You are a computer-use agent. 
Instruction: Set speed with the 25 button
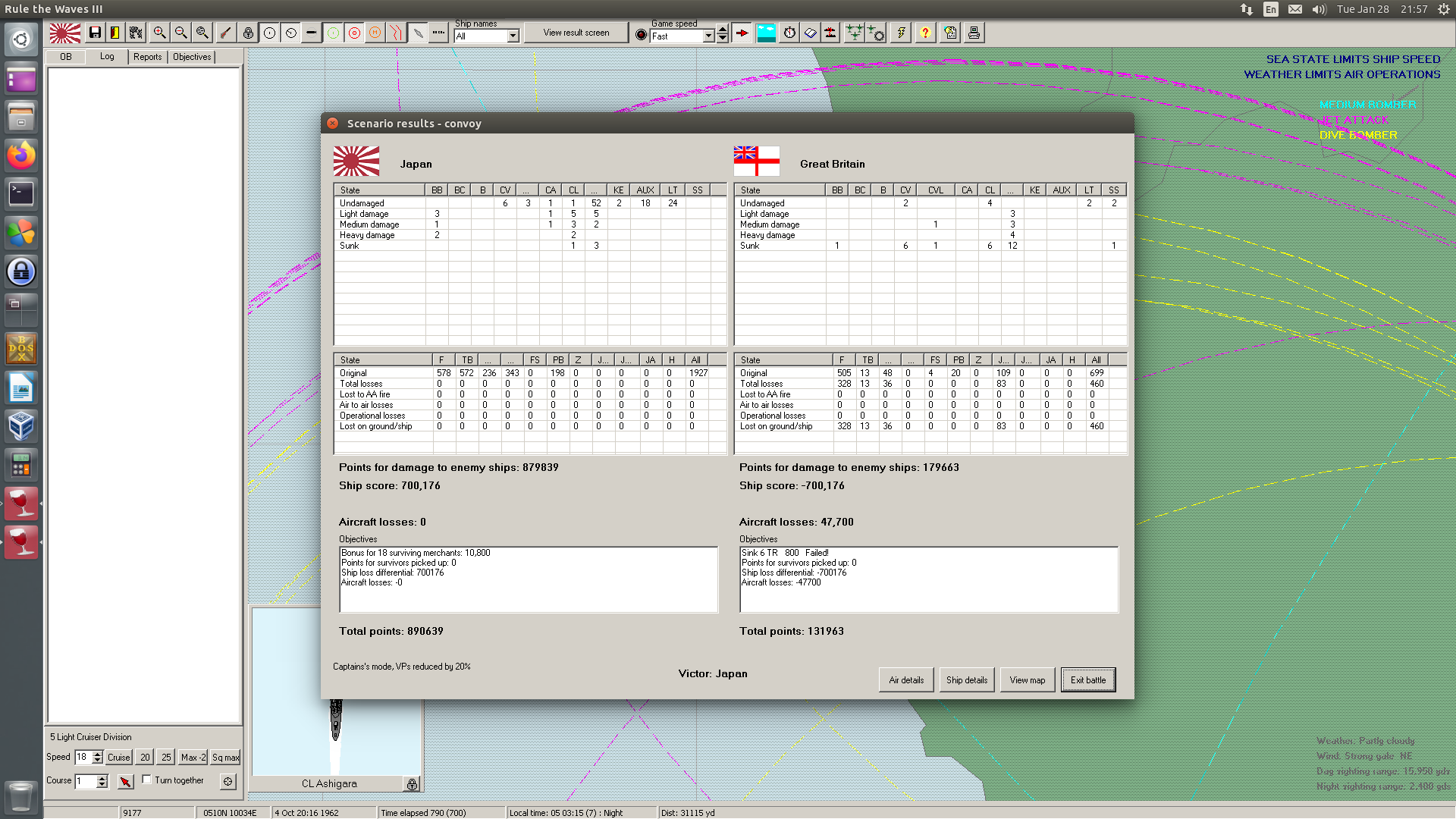(166, 758)
